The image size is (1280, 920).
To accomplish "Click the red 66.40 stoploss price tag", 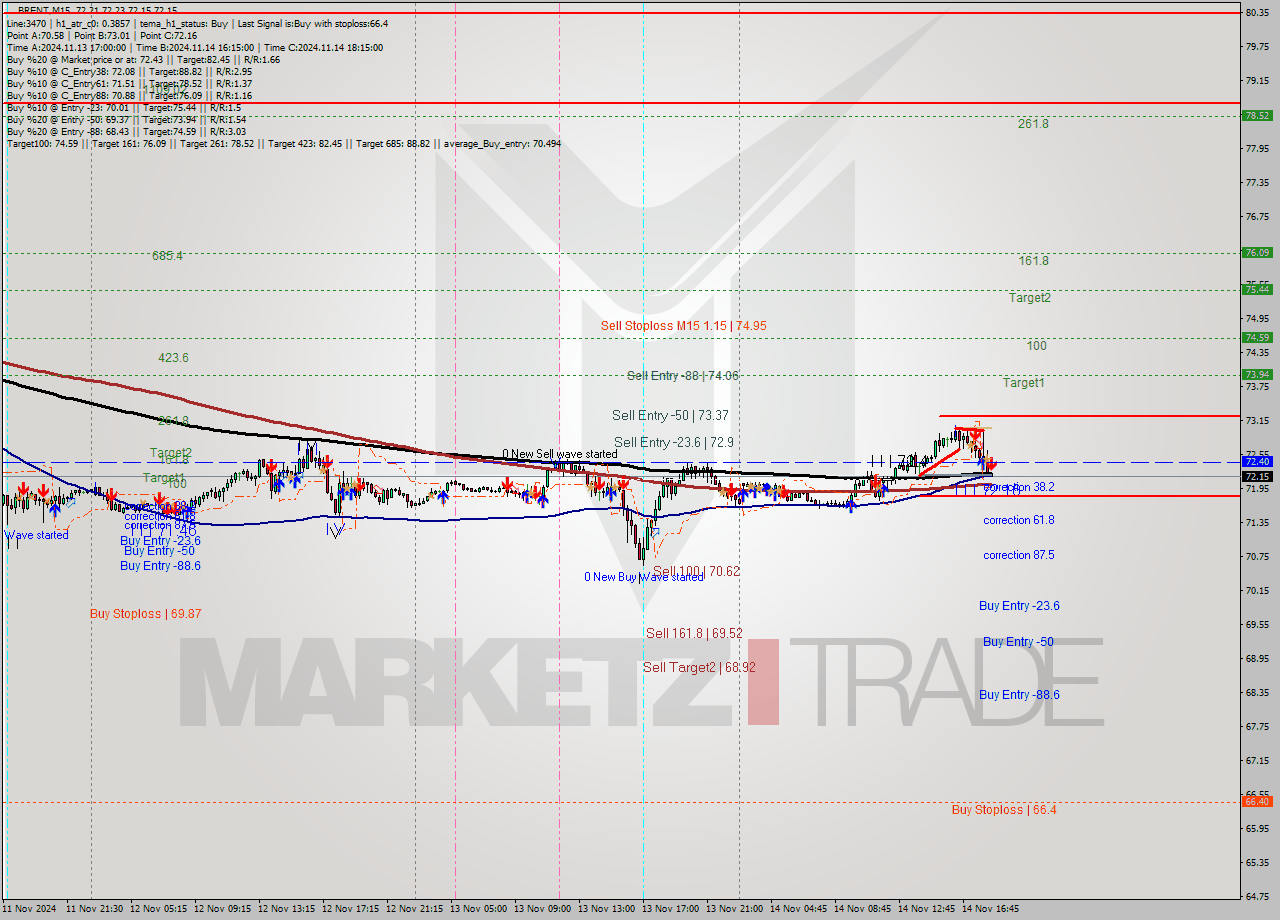I will pyautogui.click(x=1256, y=801).
